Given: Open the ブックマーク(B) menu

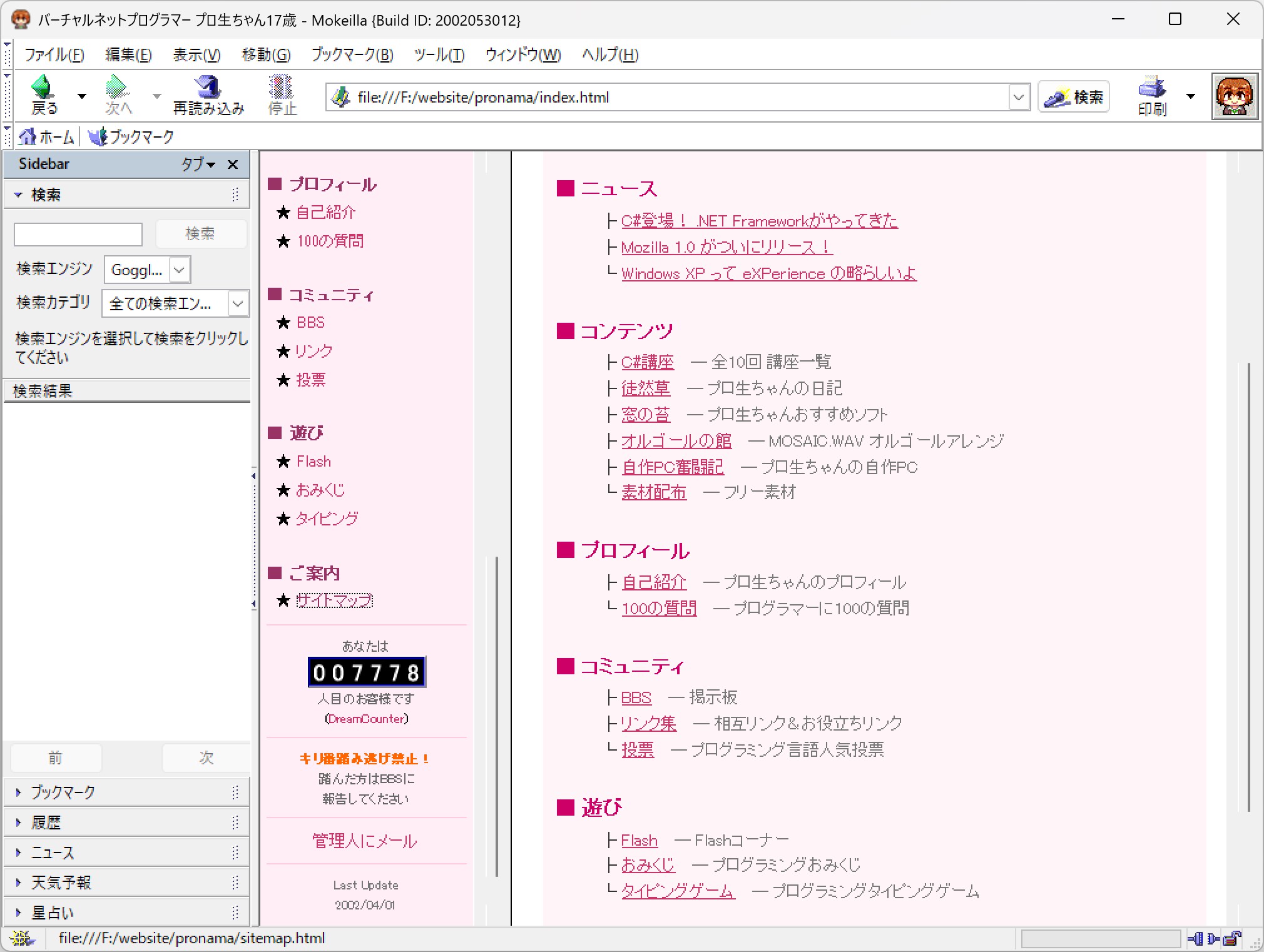Looking at the screenshot, I should 352,55.
